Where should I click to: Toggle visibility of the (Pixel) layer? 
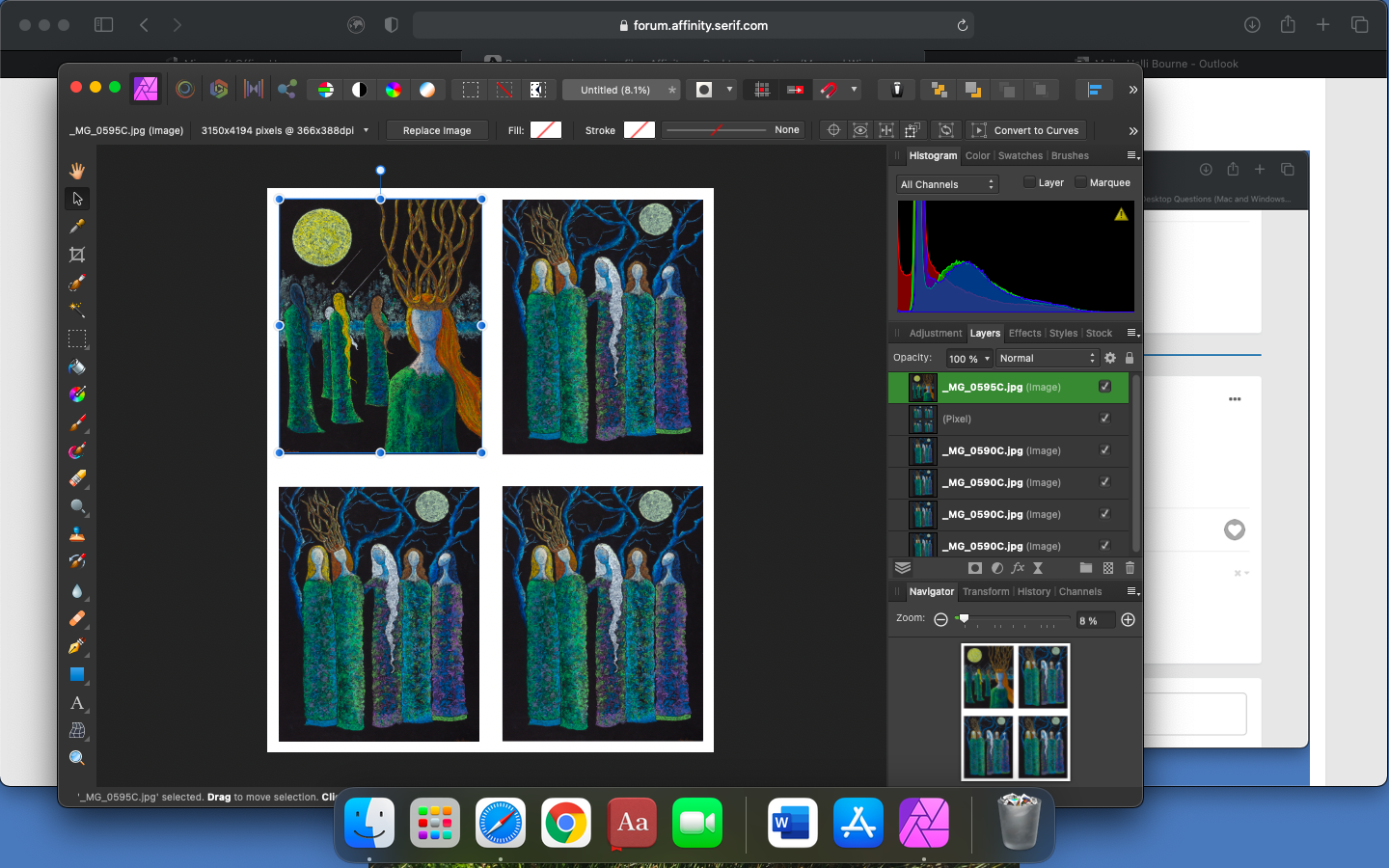pyautogui.click(x=1104, y=419)
